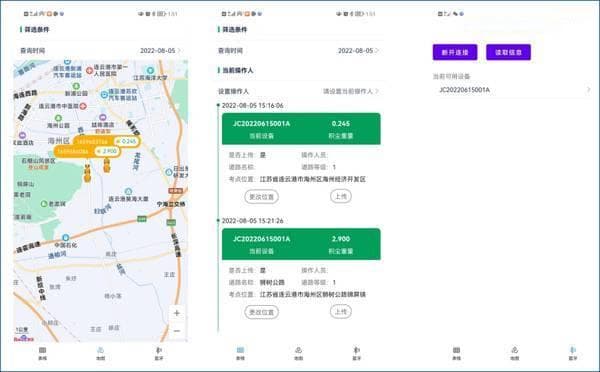600x372 pixels.
Task: Expand available device JC20220615001A row chevron
Action: [589, 90]
